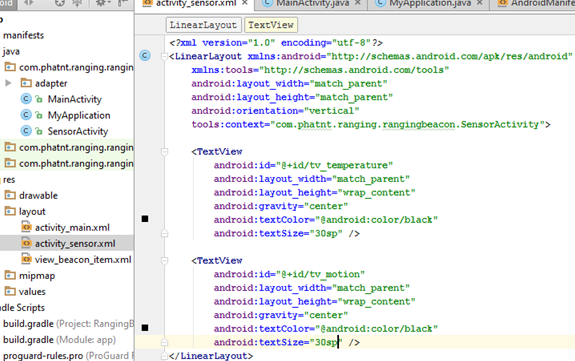Fold the tv_temperature TextView block at its opening tag
The image size is (575, 361).
coord(164,151)
